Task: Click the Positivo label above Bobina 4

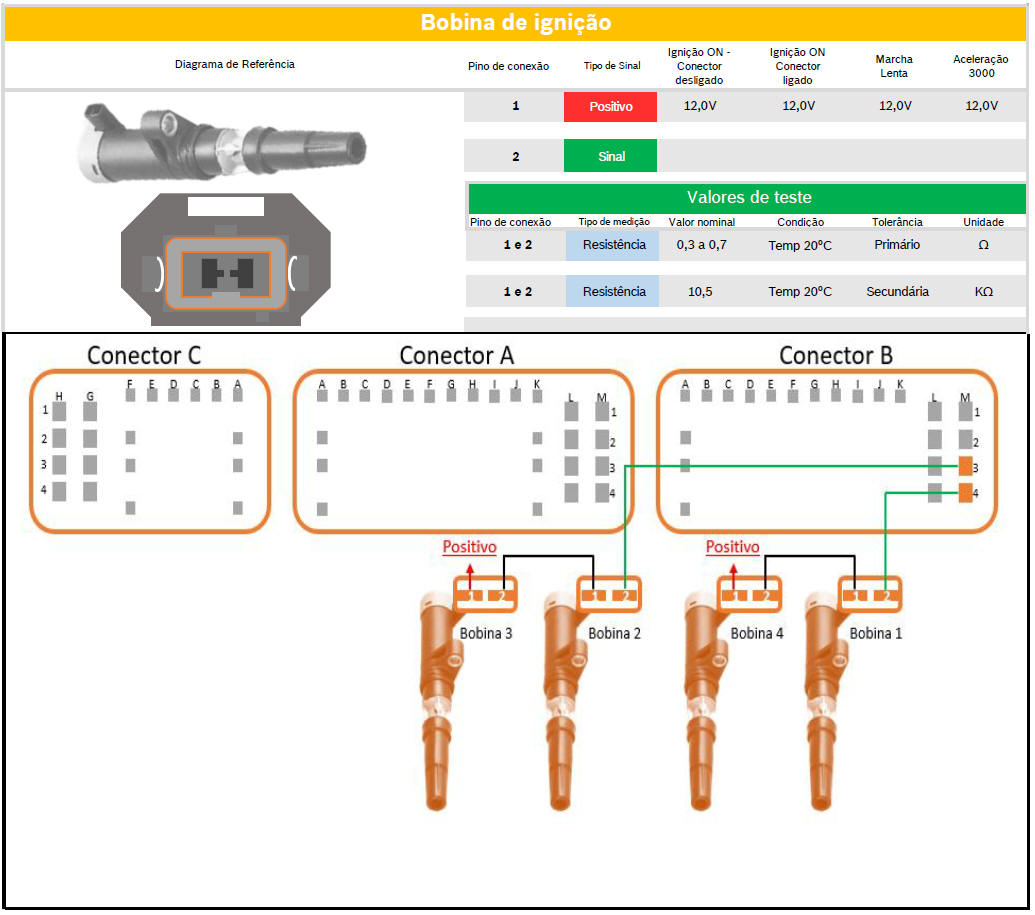Action: [732, 547]
